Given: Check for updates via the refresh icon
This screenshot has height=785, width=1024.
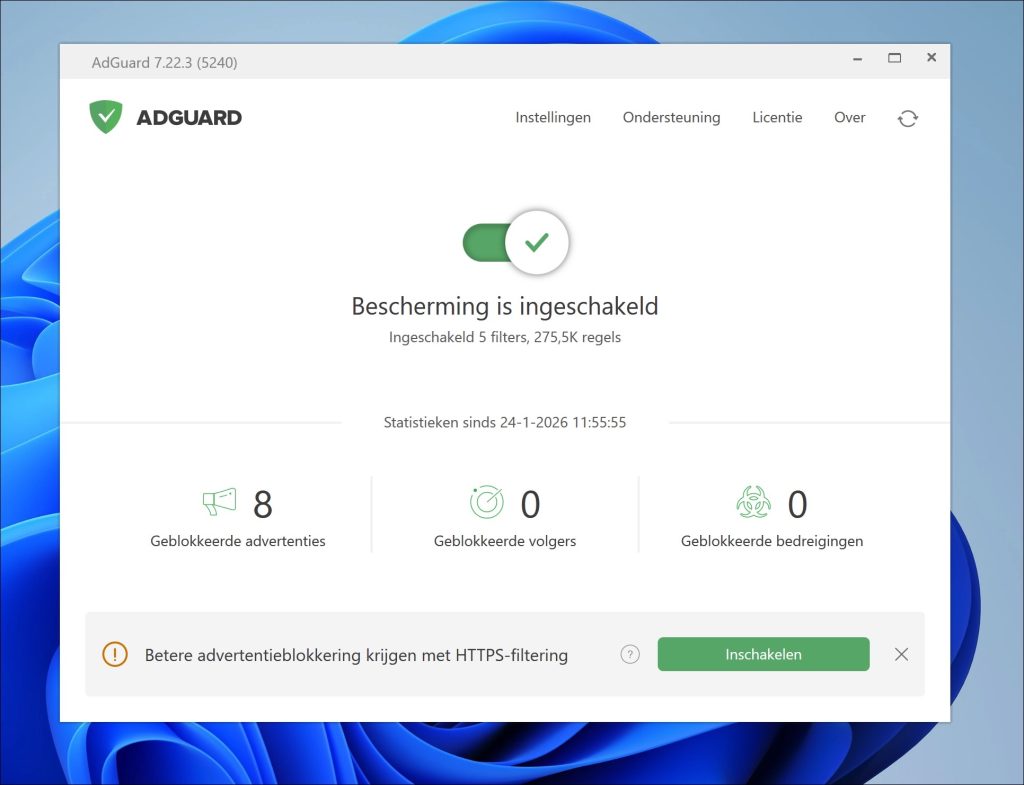Looking at the screenshot, I should [907, 118].
